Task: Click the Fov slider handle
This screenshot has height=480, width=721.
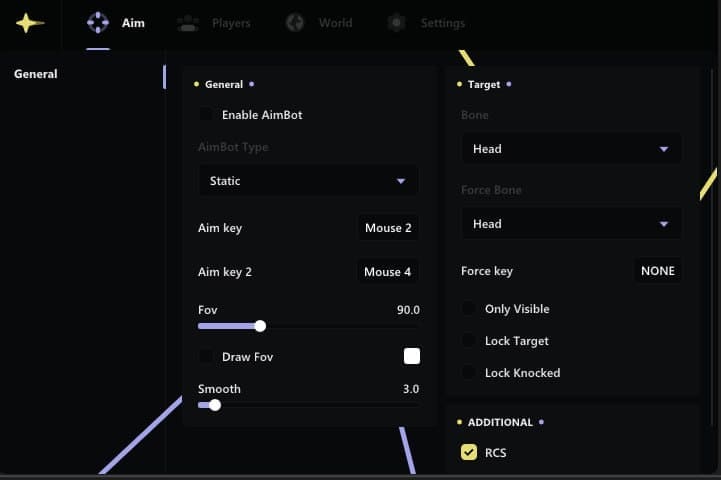Action: click(x=260, y=326)
